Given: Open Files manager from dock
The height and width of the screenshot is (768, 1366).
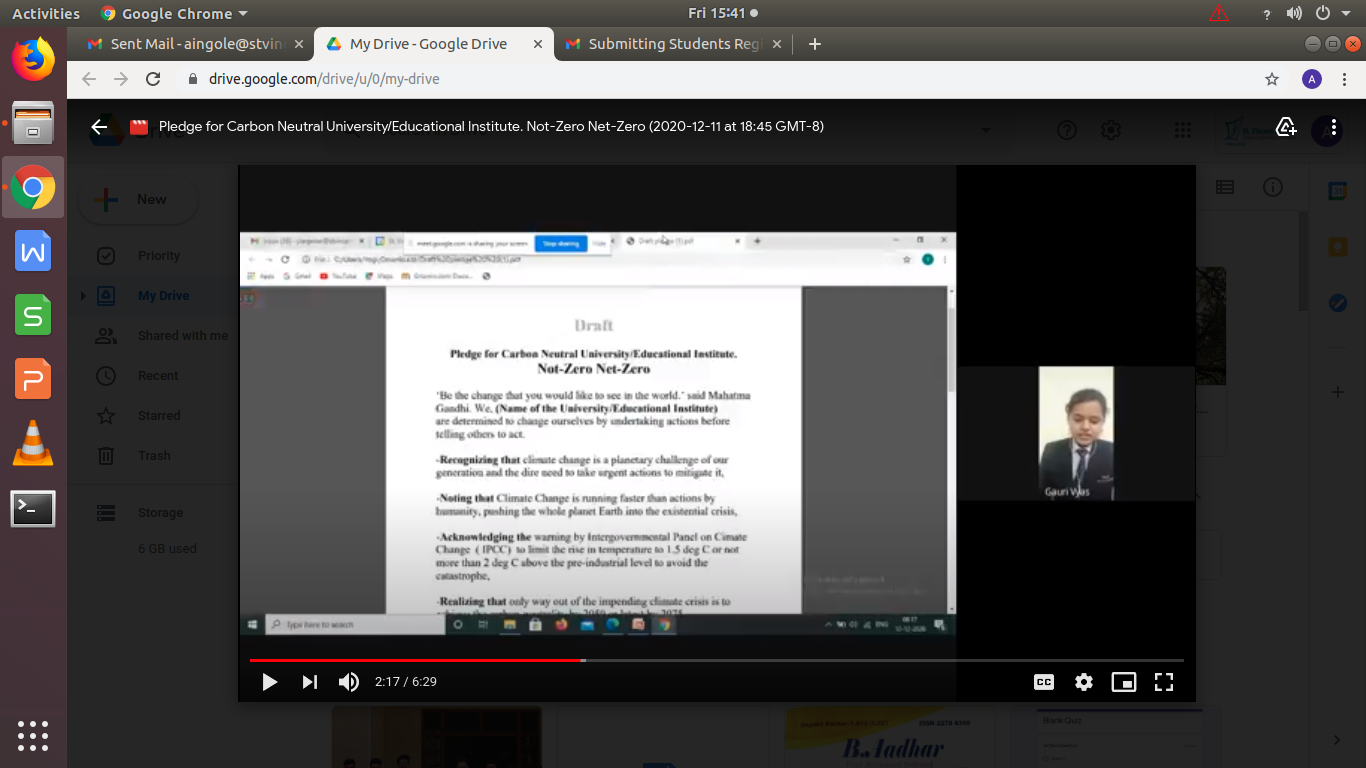Looking at the screenshot, I should [33, 123].
